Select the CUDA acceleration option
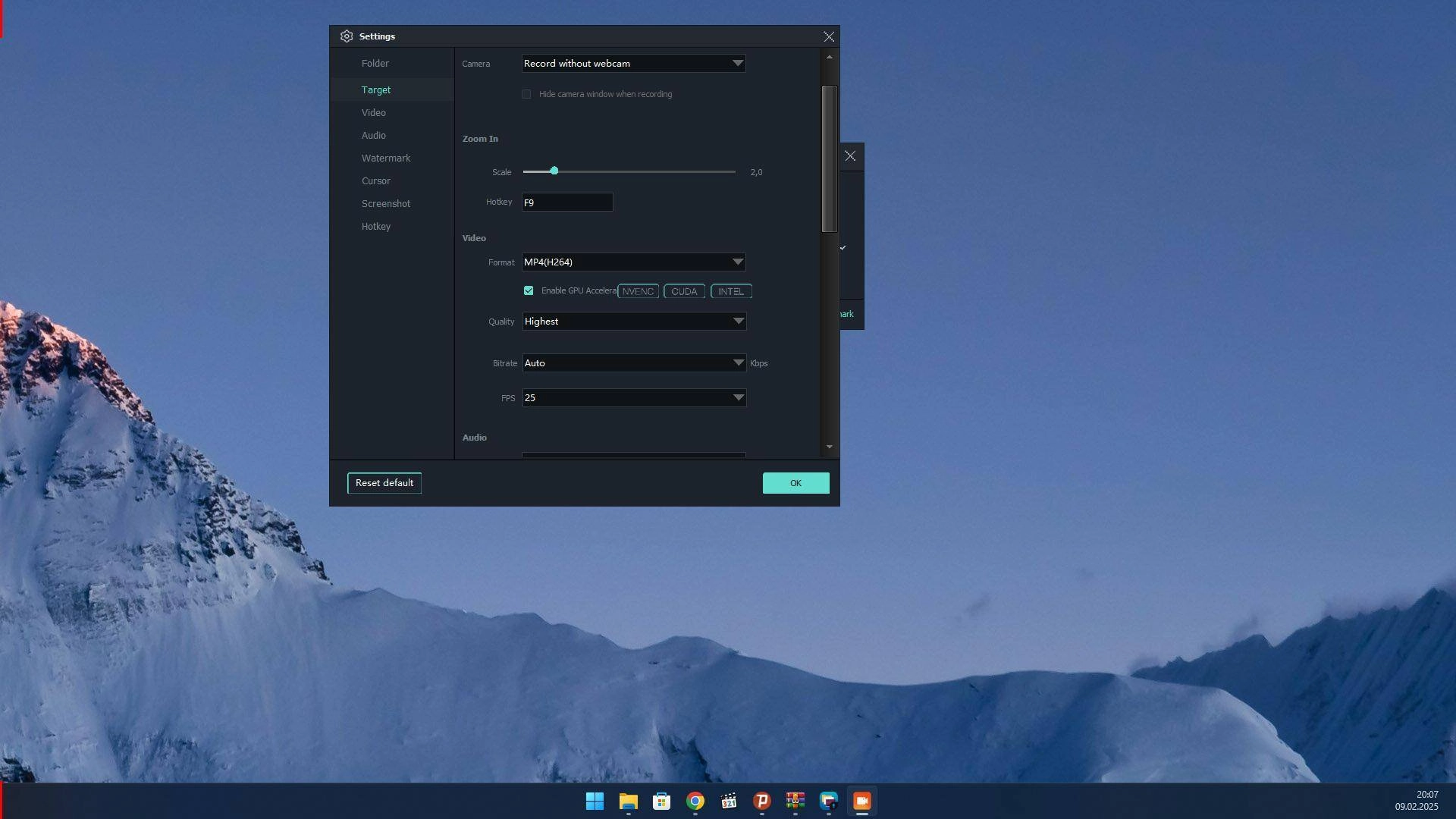This screenshot has height=819, width=1456. [684, 291]
